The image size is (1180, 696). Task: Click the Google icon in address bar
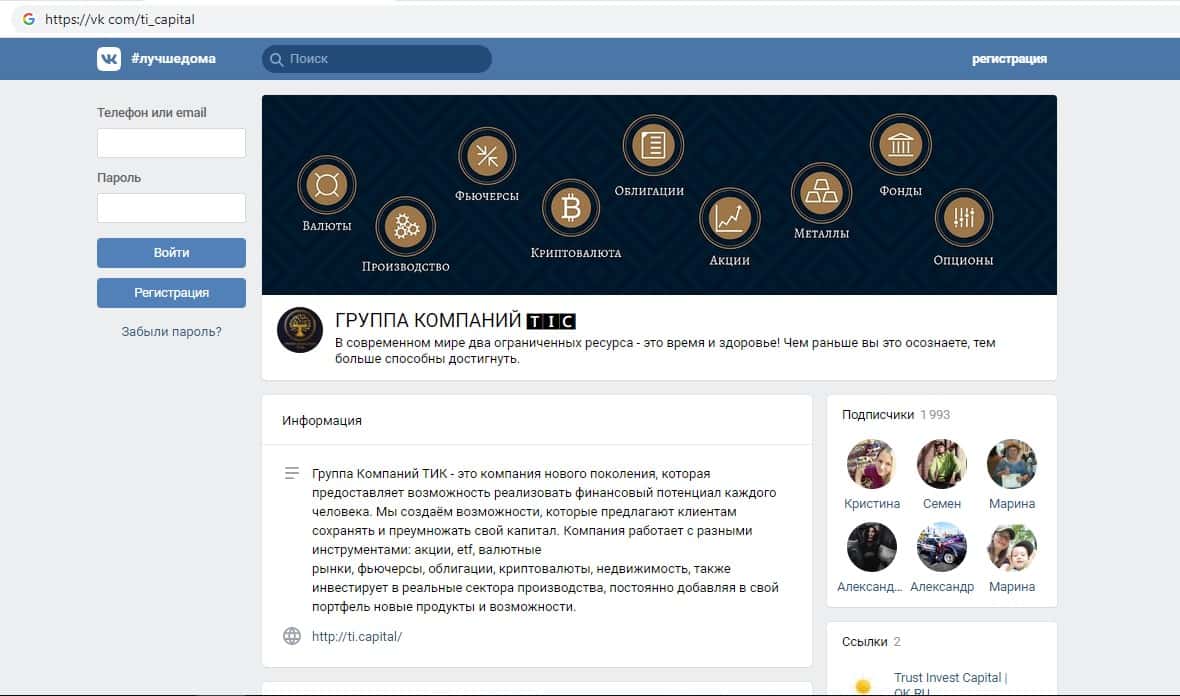click(29, 19)
